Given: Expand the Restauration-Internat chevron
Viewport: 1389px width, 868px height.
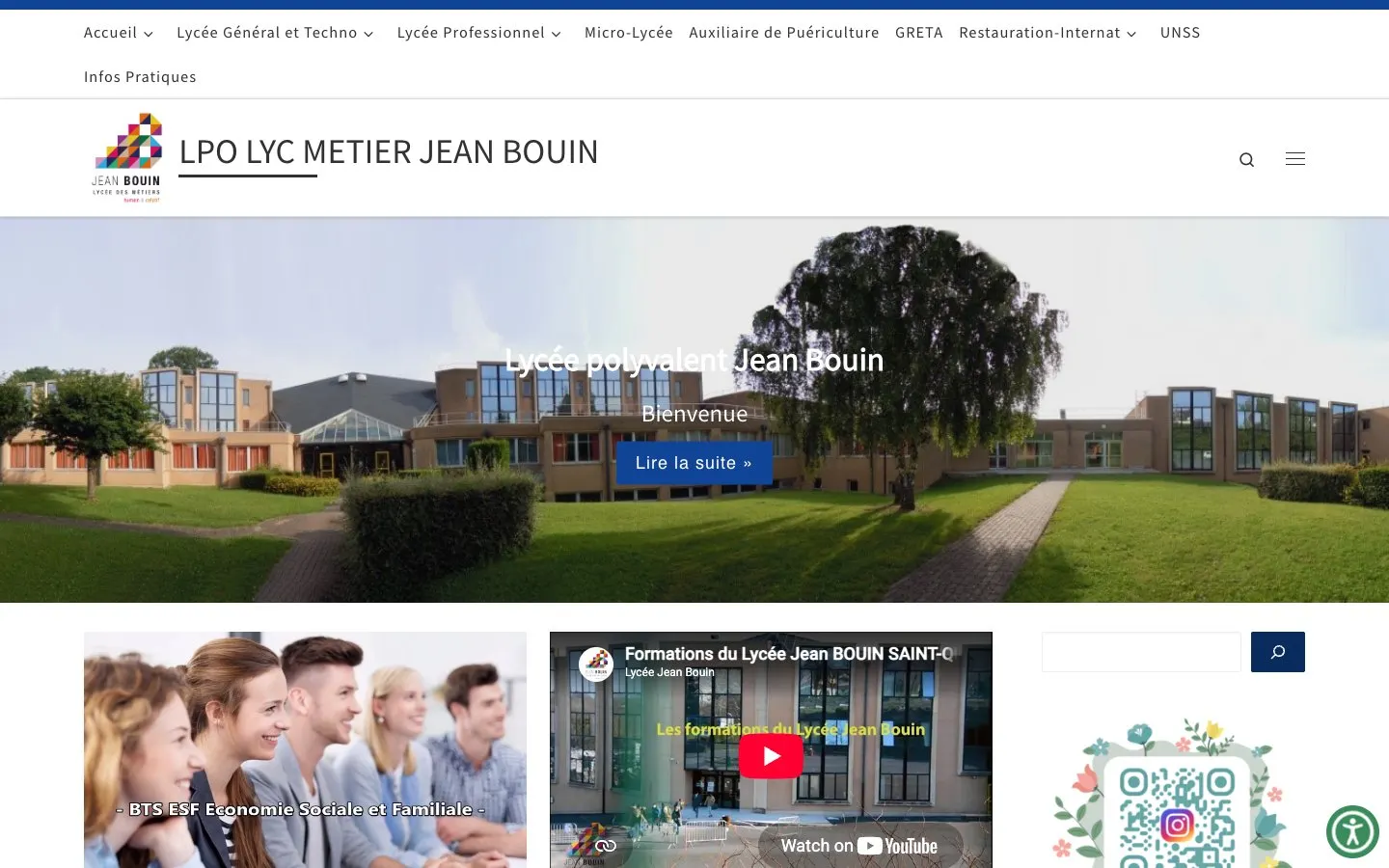Looking at the screenshot, I should (1131, 34).
